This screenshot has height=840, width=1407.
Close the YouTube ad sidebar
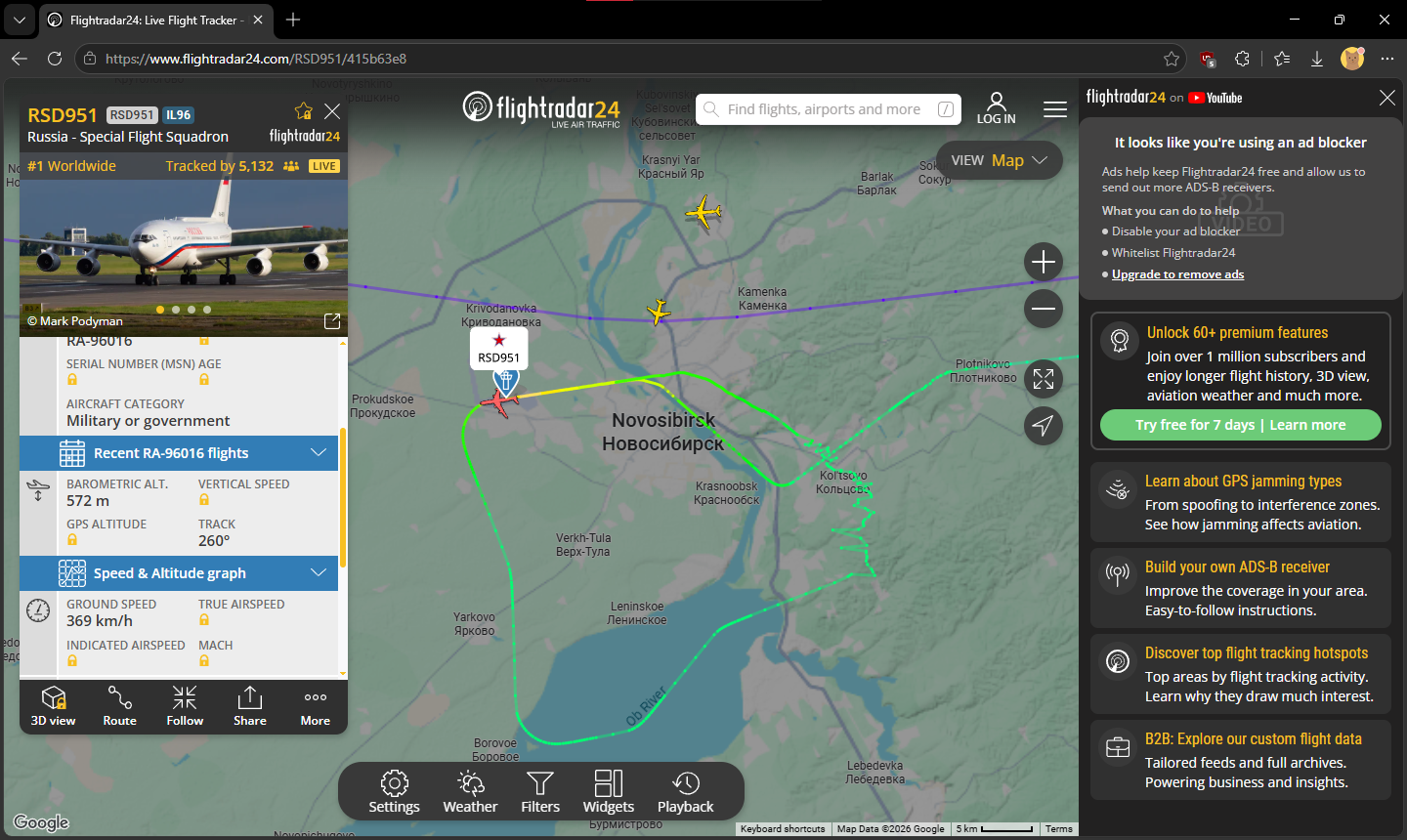1387,98
